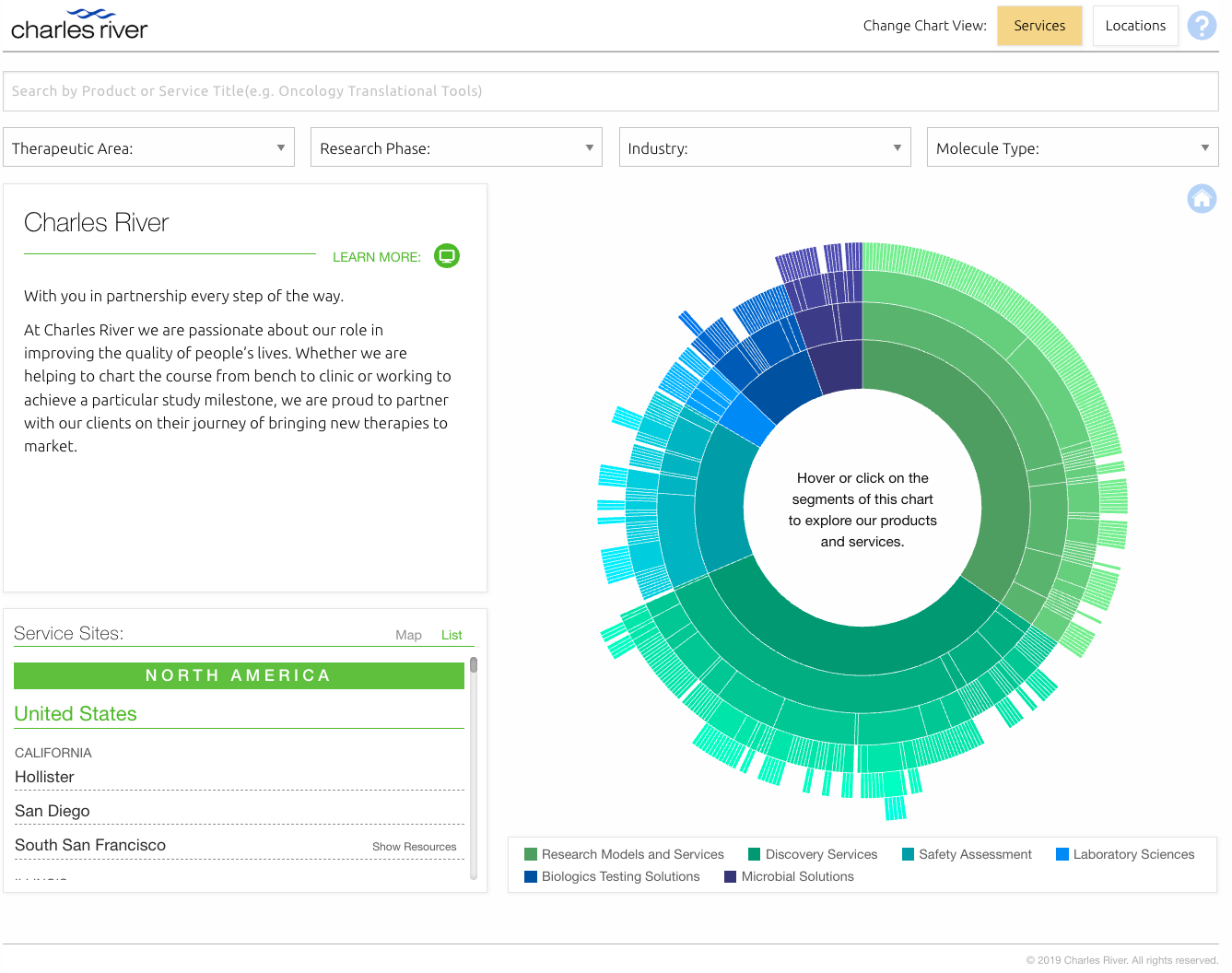Switch Service Sites to List view
This screenshot has width=1232, height=973.
452,635
